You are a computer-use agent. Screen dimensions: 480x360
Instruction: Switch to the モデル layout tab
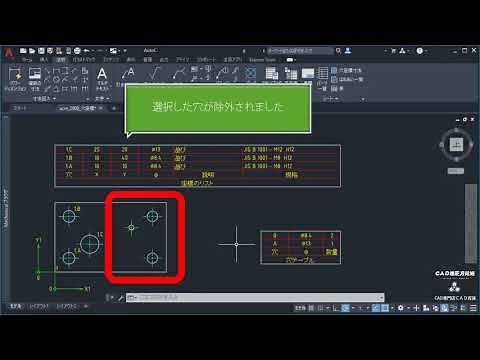tap(15, 306)
